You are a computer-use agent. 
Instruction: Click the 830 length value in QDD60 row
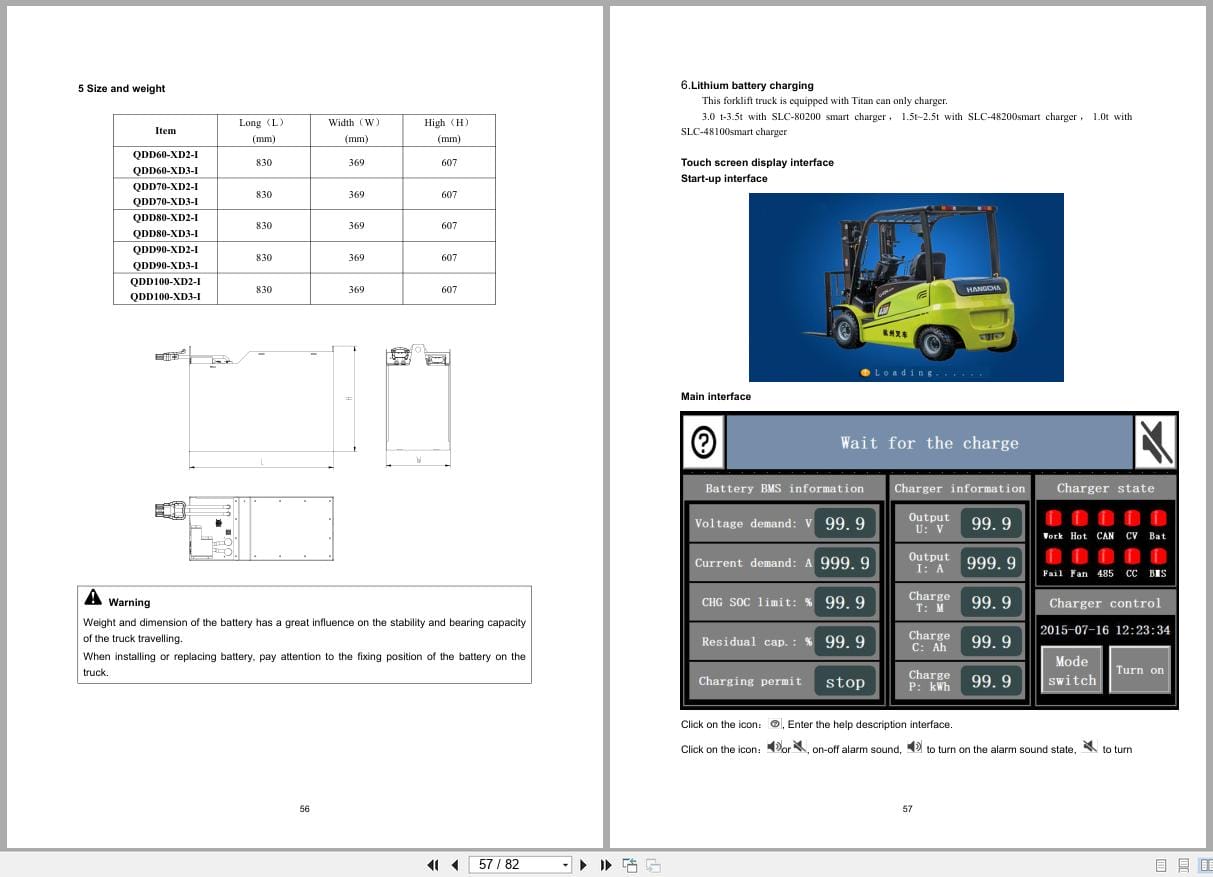(x=264, y=163)
